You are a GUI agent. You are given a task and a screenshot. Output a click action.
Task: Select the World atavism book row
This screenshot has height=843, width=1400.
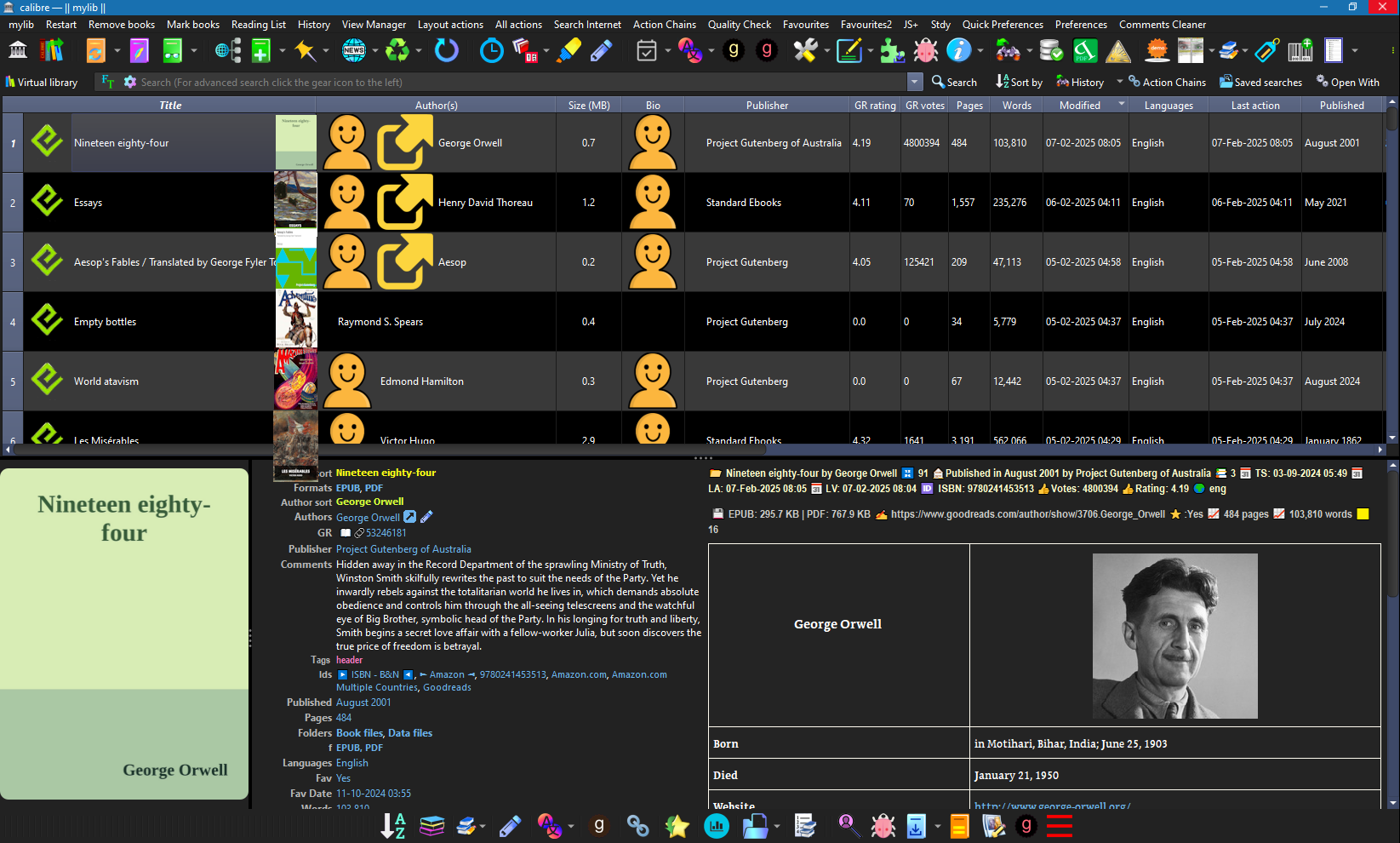[x=693, y=381]
